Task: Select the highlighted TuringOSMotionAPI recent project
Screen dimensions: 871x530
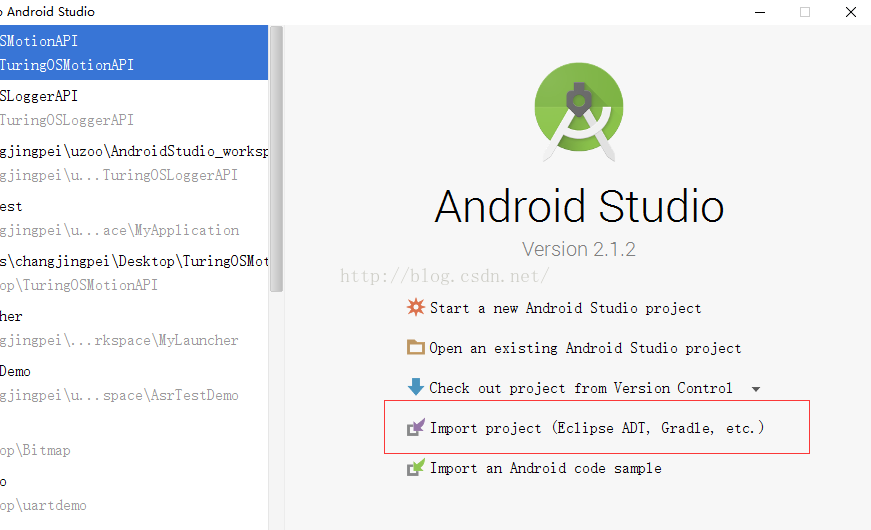Action: point(134,53)
